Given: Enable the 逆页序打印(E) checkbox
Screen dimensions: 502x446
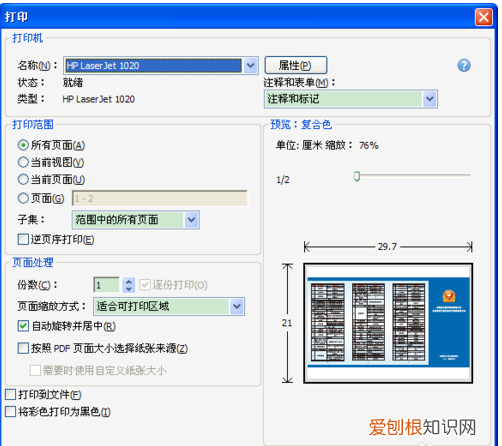Looking at the screenshot, I should (x=23, y=239).
